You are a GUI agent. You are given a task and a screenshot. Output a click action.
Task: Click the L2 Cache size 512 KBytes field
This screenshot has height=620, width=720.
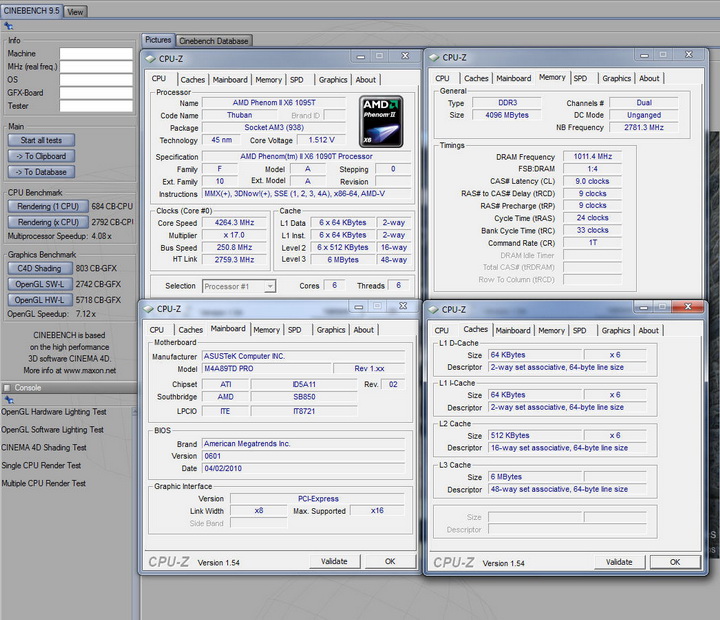535,436
